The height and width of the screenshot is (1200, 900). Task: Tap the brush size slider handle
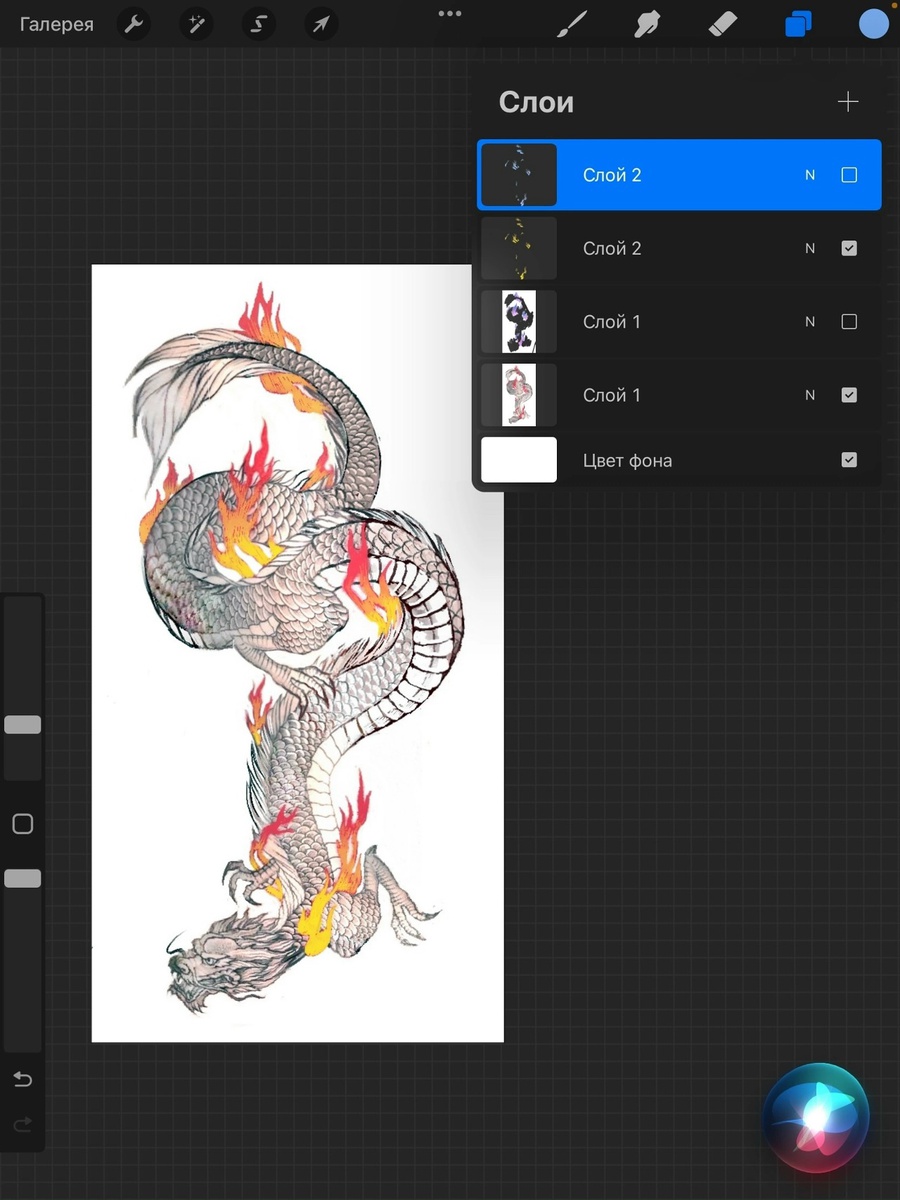[x=22, y=725]
